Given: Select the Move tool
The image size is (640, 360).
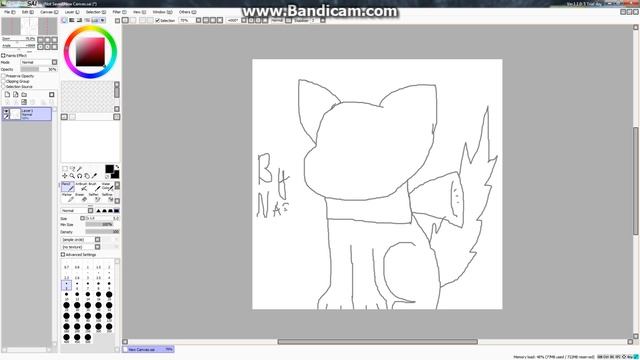Looking at the screenshot, I should coord(64,176).
